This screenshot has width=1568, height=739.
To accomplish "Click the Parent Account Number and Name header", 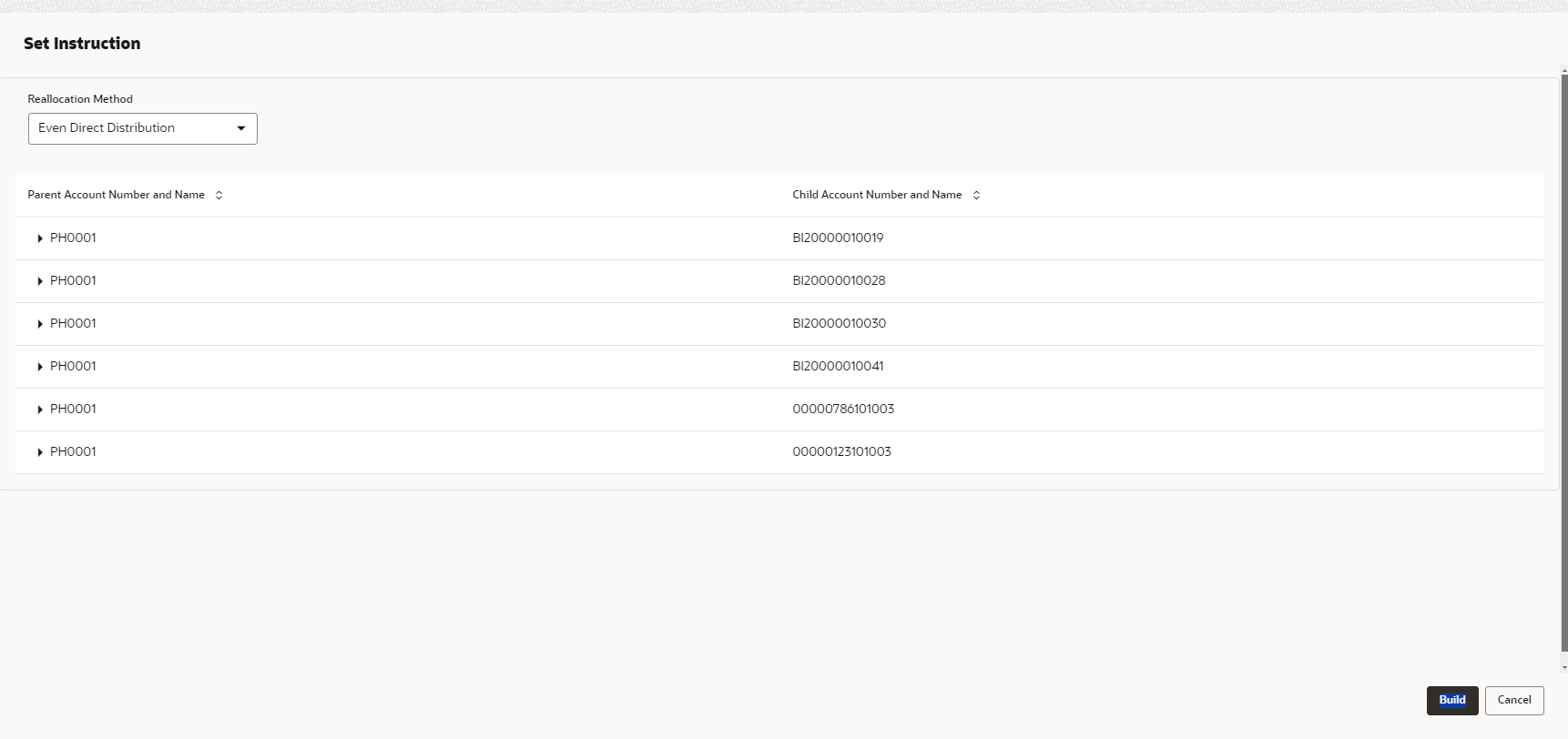I will pyautogui.click(x=116, y=195).
